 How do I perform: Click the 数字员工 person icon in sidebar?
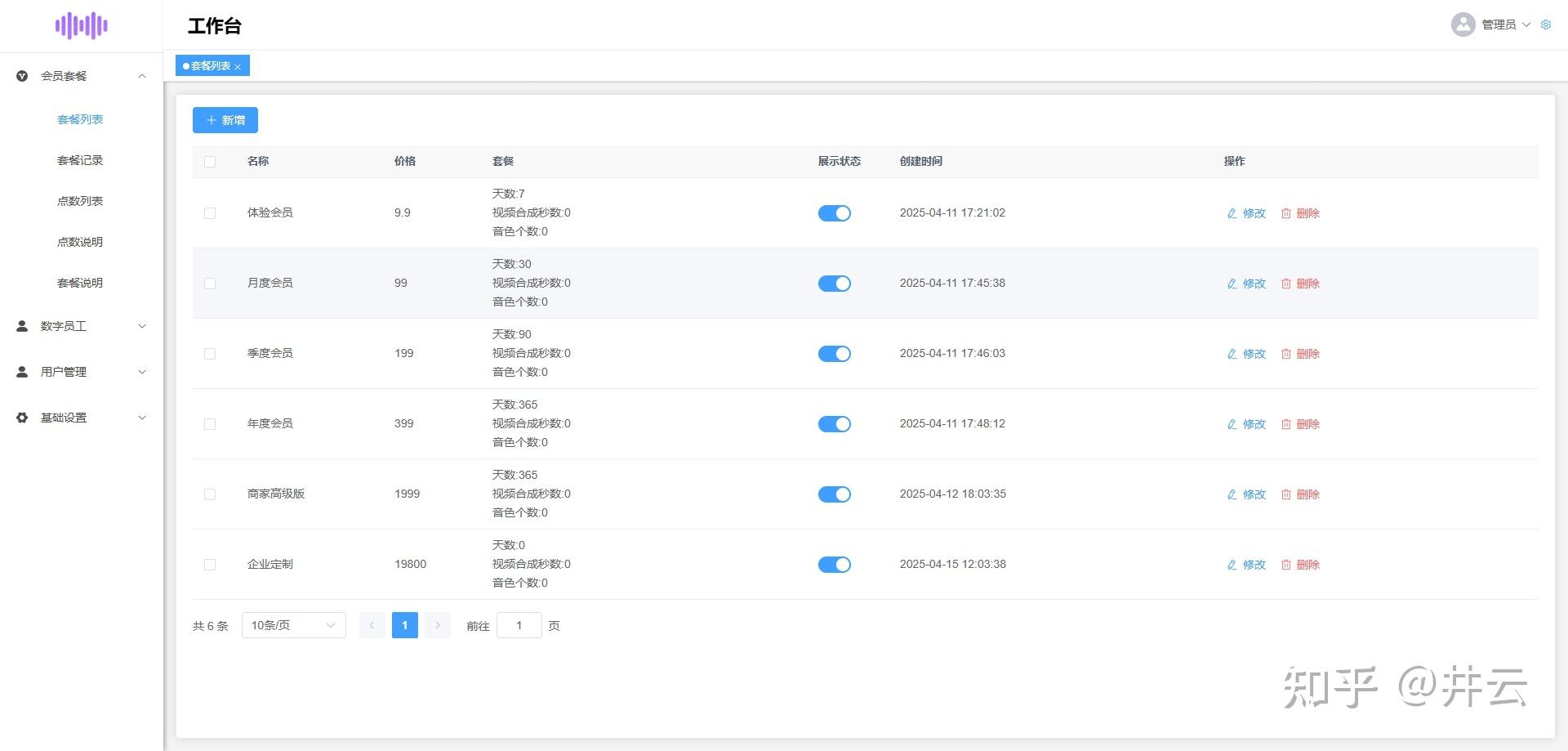(x=22, y=326)
